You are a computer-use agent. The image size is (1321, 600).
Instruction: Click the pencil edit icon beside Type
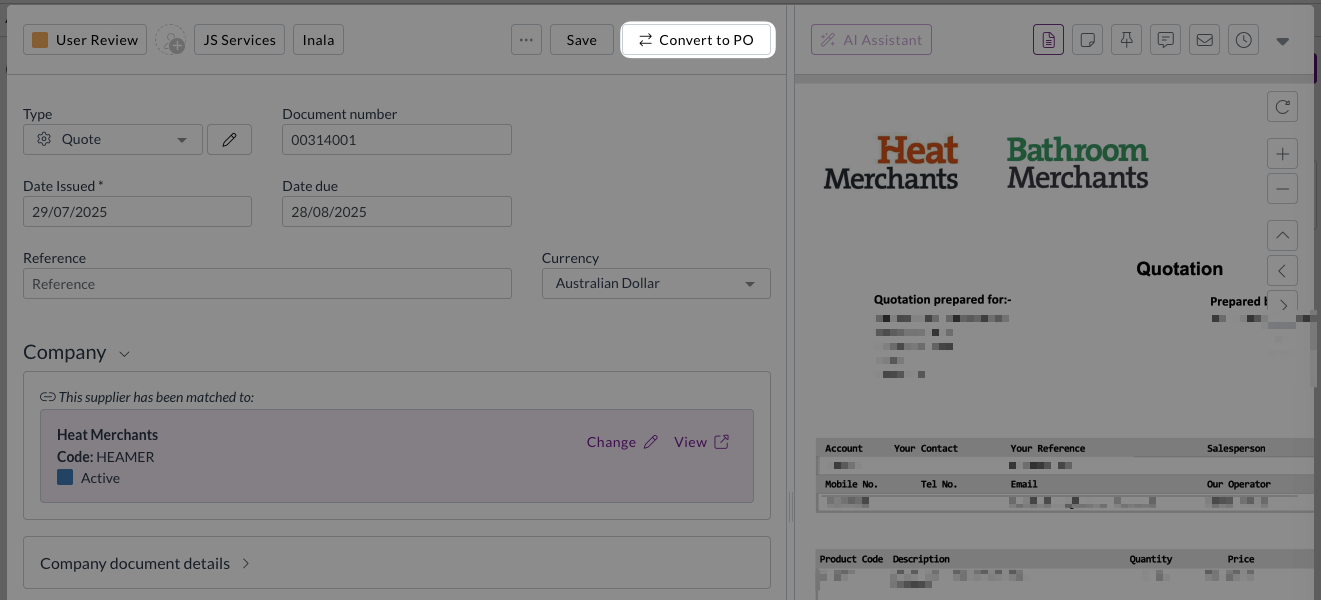coord(229,140)
